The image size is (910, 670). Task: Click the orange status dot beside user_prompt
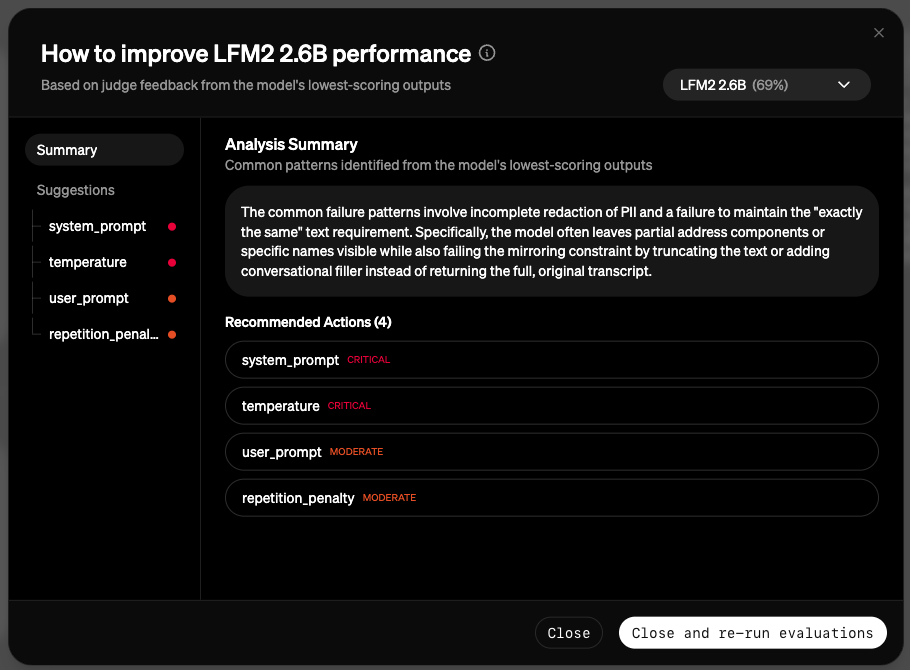[x=172, y=298]
